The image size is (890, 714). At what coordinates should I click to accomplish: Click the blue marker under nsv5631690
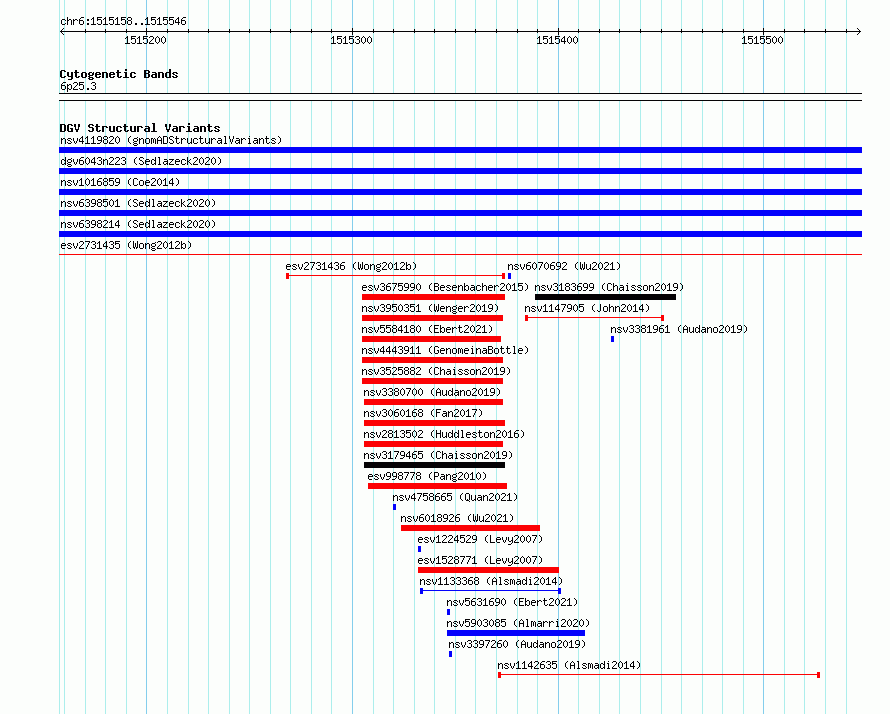pos(448,612)
